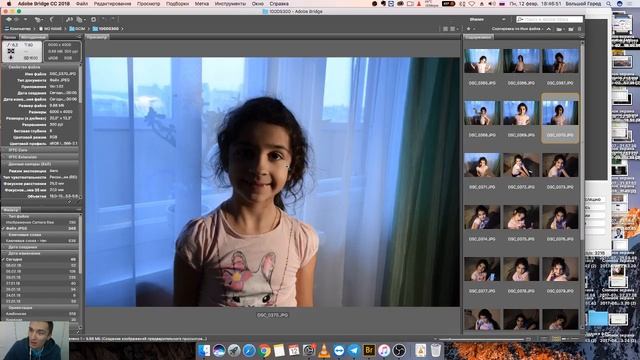Open the refine review mode icon
640x360 pixels.
pyautogui.click(x=80, y=19)
